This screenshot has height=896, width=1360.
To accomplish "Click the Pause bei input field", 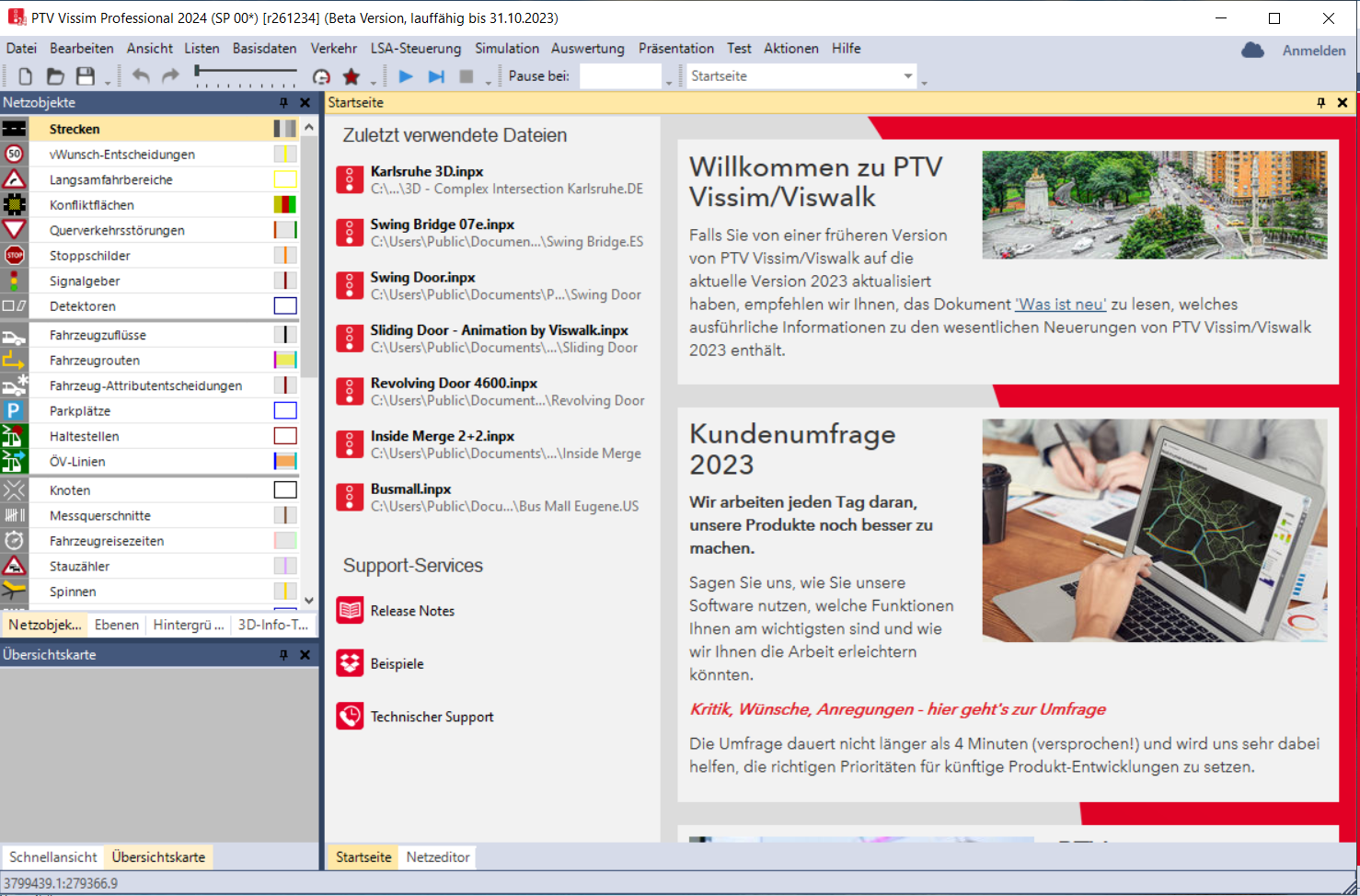I will pyautogui.click(x=621, y=76).
